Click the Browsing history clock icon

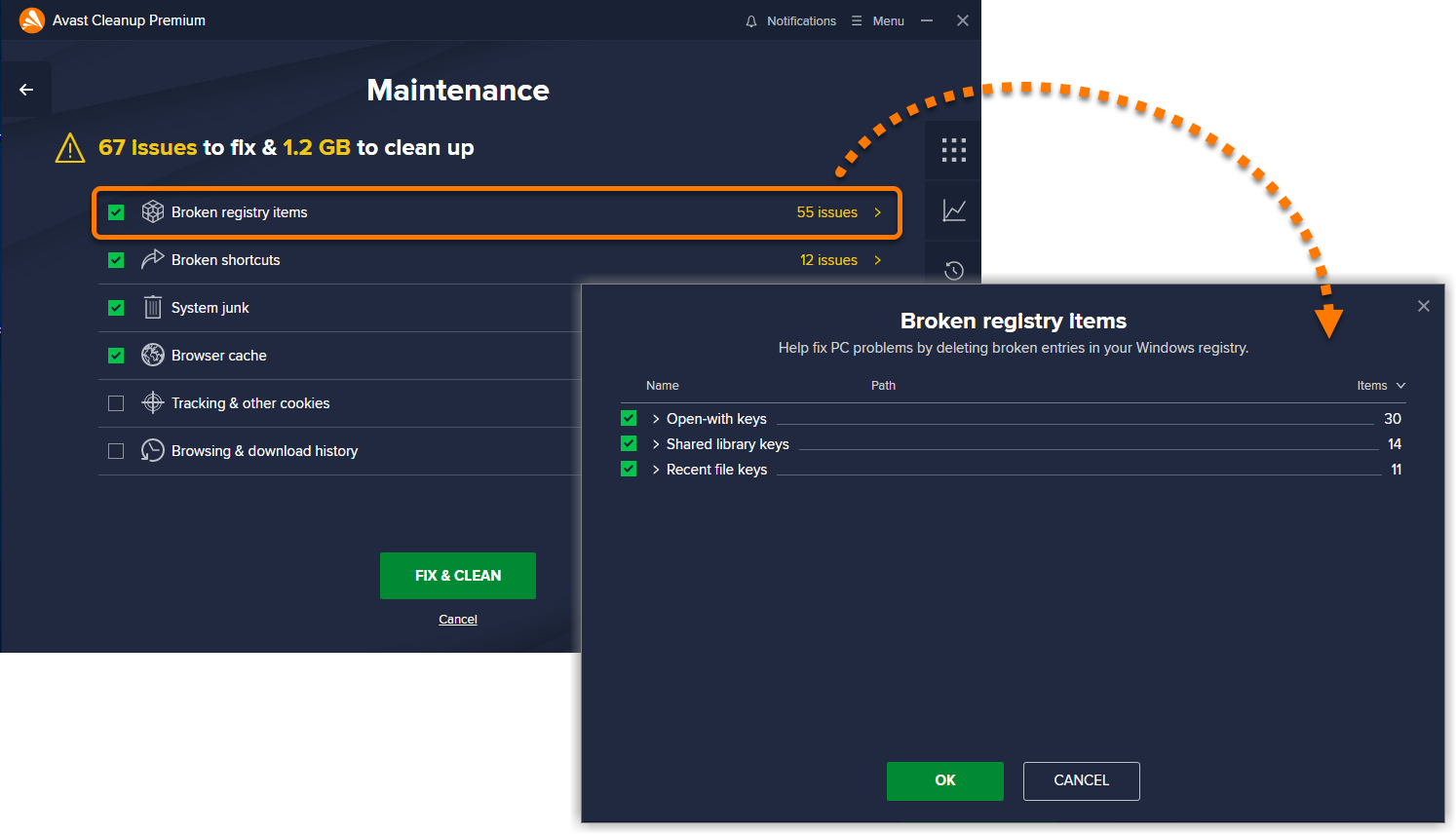153,450
